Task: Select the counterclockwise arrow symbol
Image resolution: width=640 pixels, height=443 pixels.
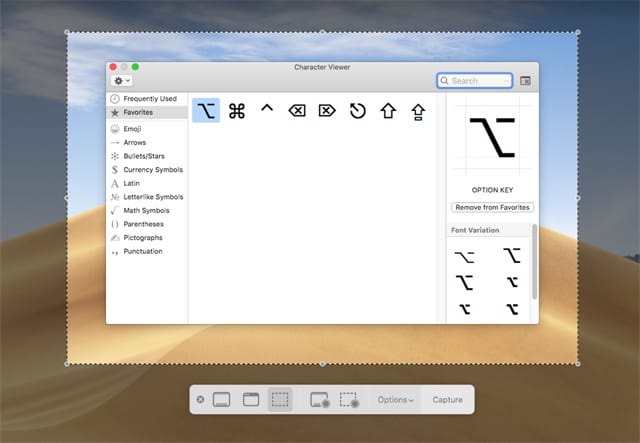Action: point(357,111)
